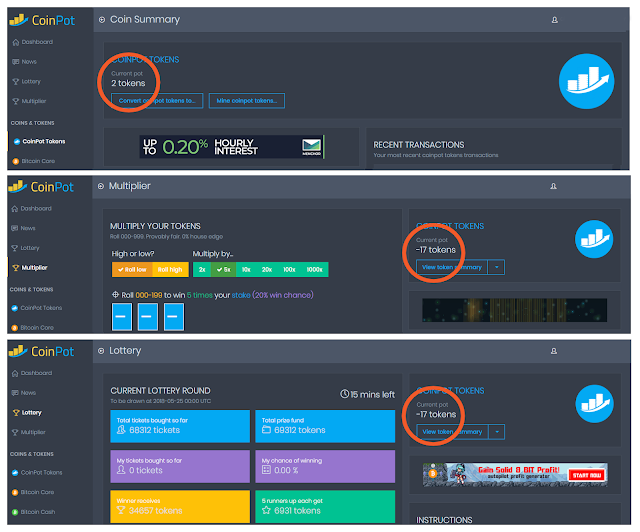640x532 pixels.
Task: Click the 'Winner receives' 34657 tokens tile
Action: 180,506
